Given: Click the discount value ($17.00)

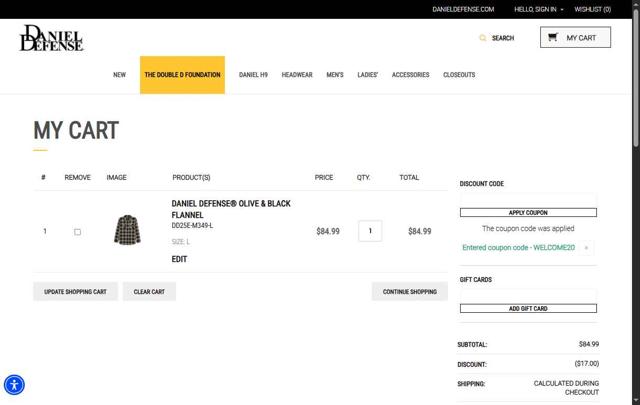Looking at the screenshot, I should tap(587, 363).
